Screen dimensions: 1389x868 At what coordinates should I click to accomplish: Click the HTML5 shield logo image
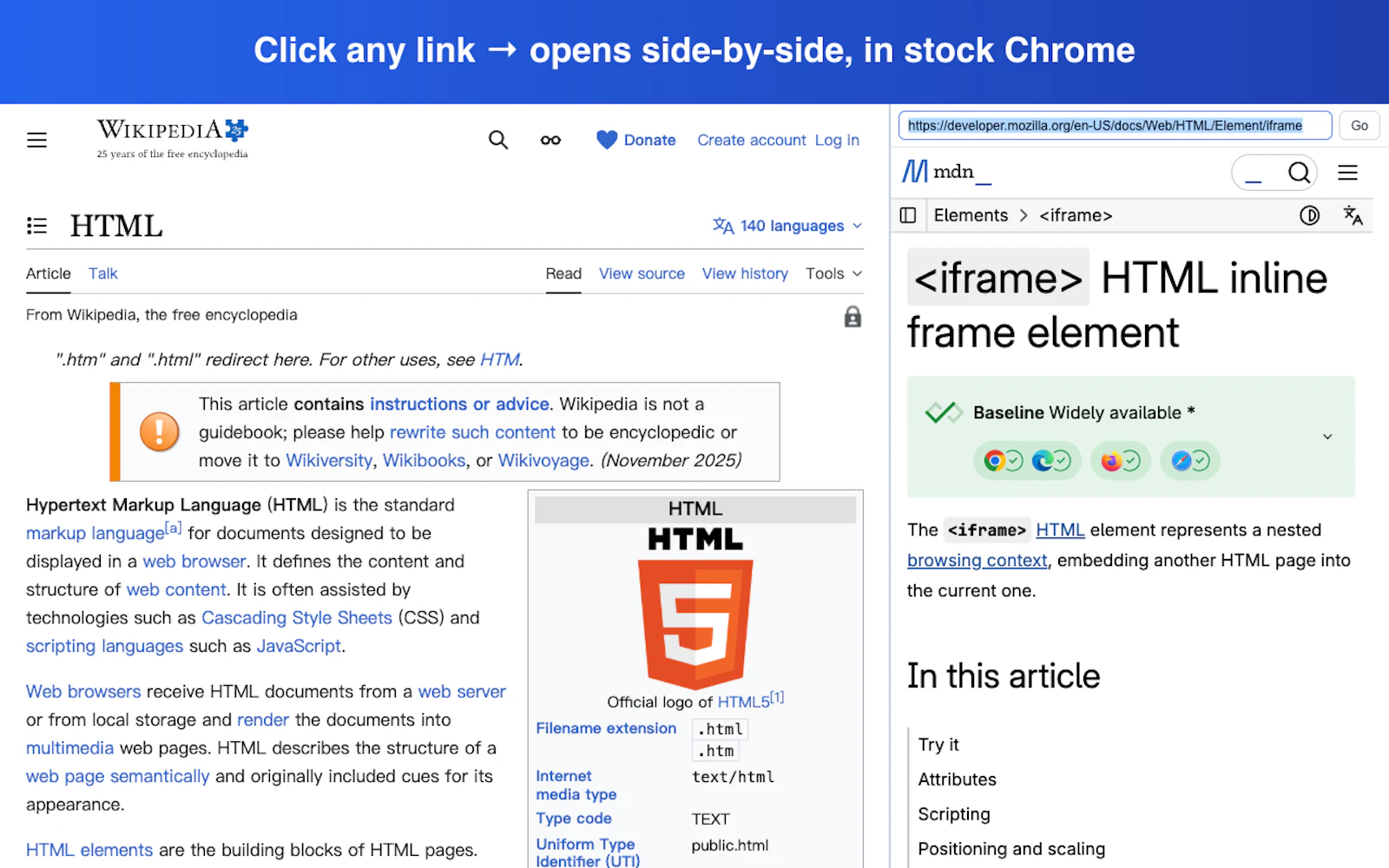[695, 624]
